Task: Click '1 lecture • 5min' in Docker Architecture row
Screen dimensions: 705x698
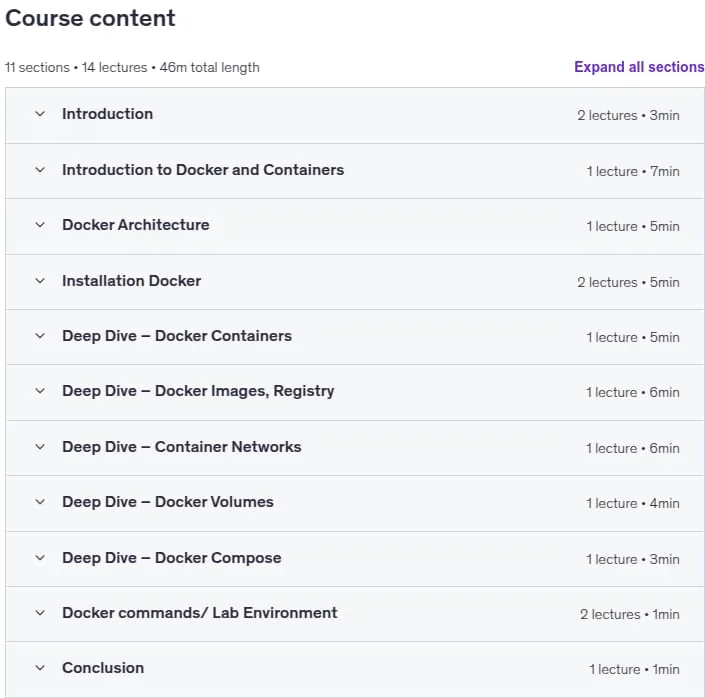Action: tap(633, 226)
